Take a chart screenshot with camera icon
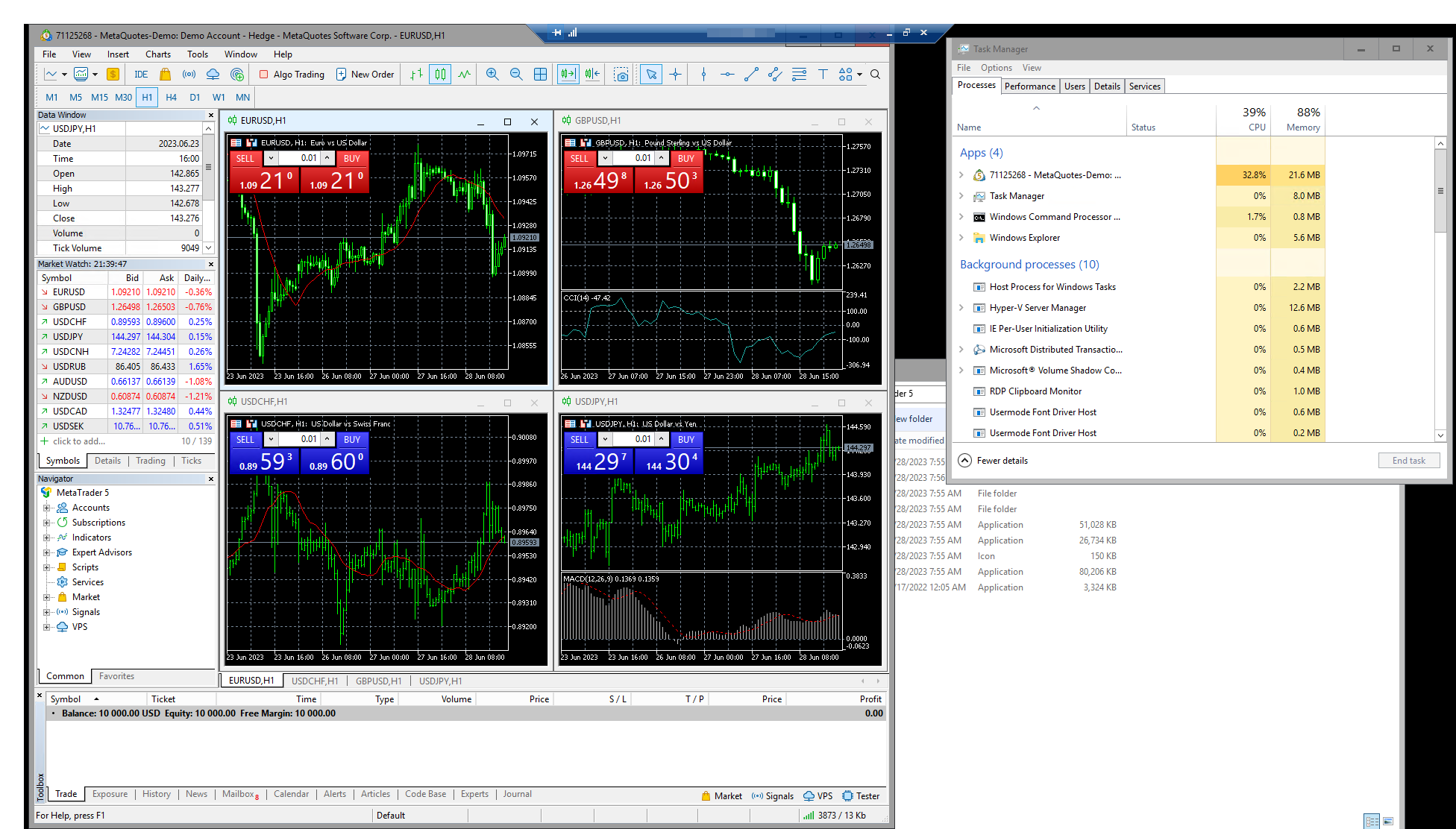The image size is (1456, 829). [621, 75]
